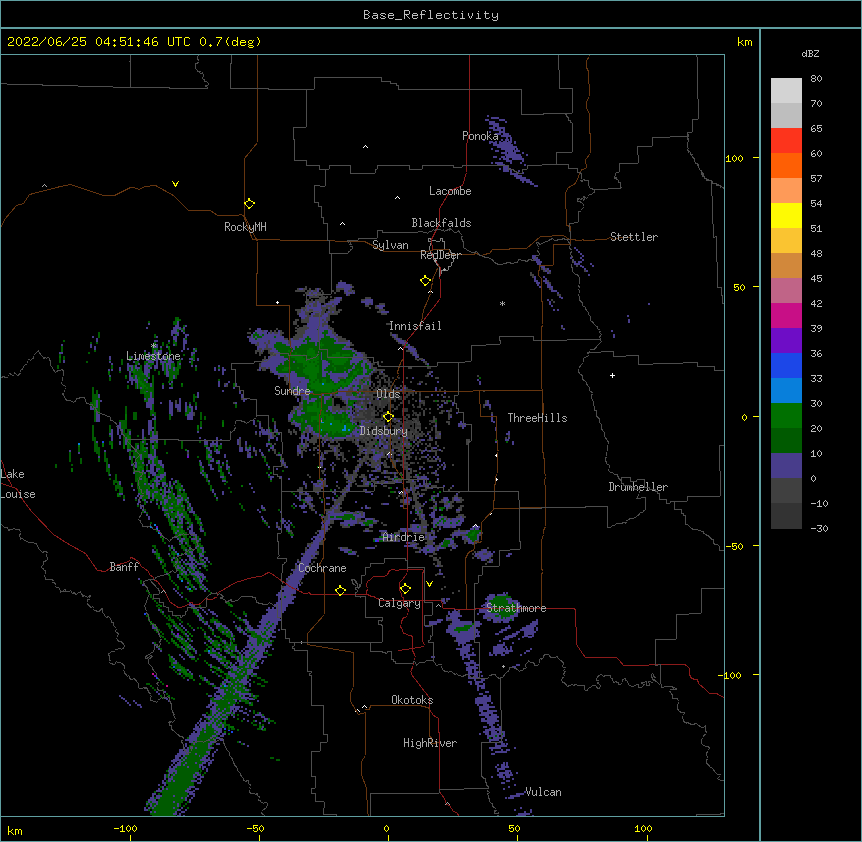This screenshot has height=842, width=862.
Task: Click the red 60-65 dBZ color swatch
Action: point(786,141)
